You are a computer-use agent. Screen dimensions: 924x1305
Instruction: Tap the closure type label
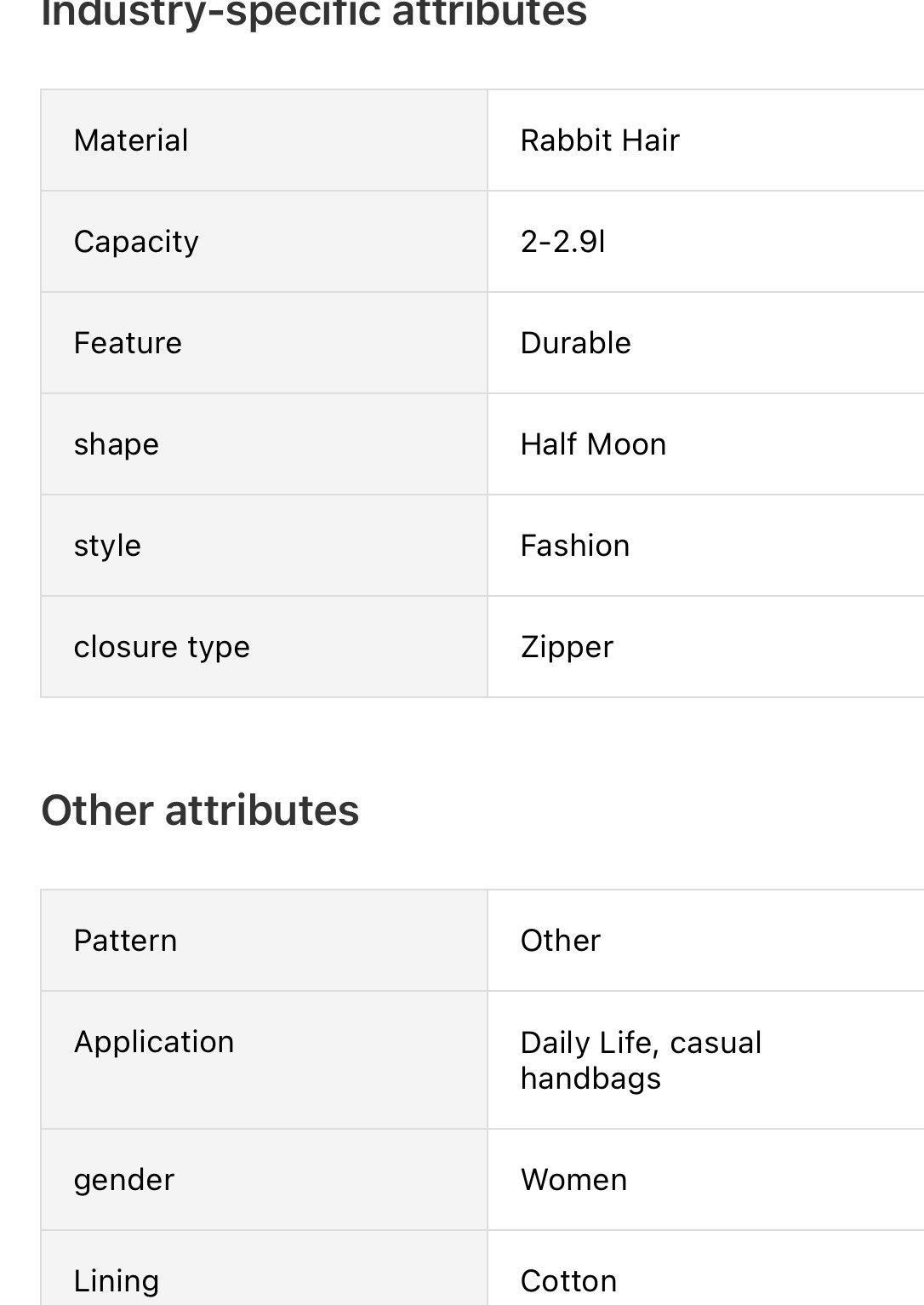(x=162, y=647)
